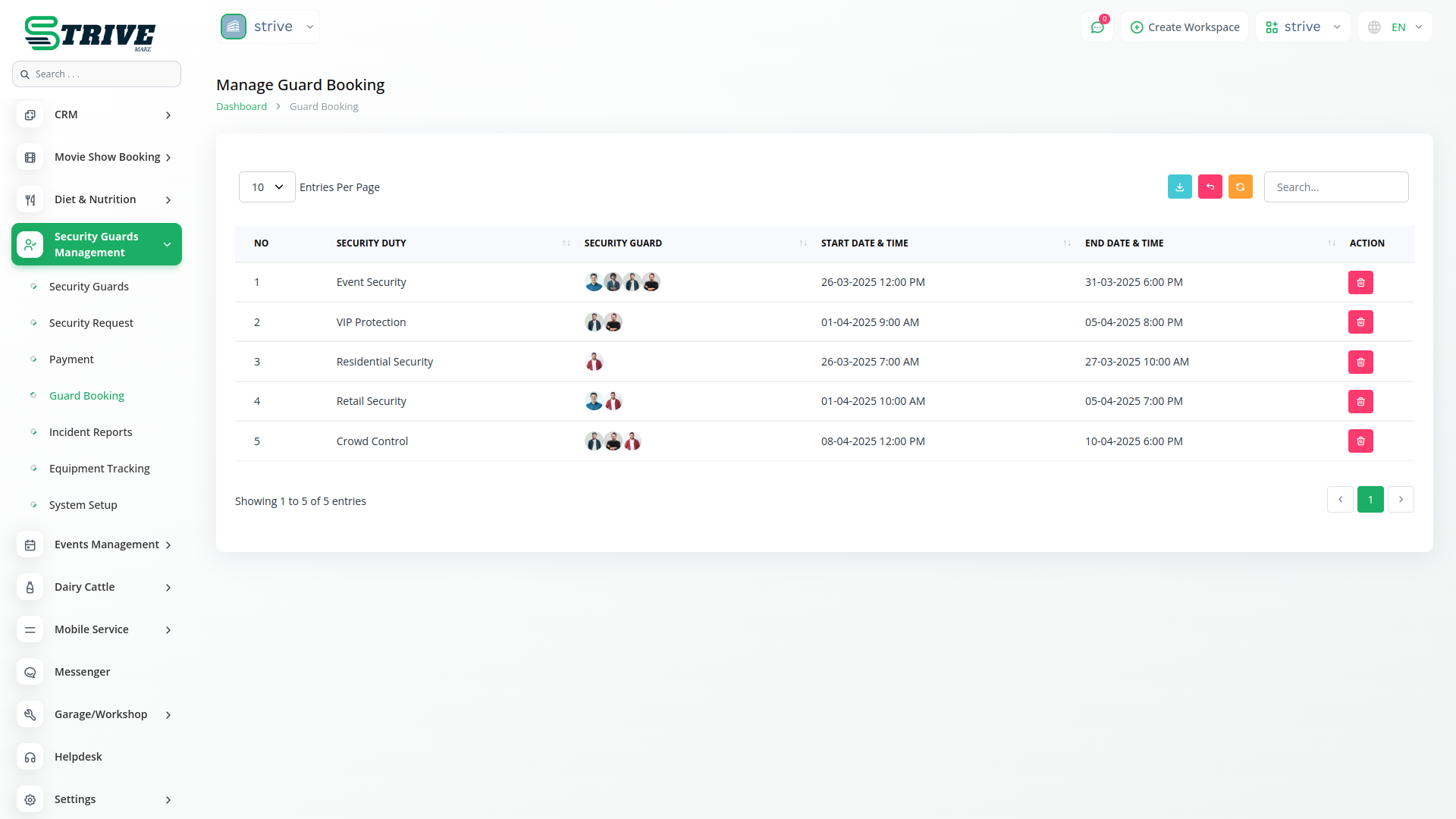Delete the Event Security booking

[1360, 282]
